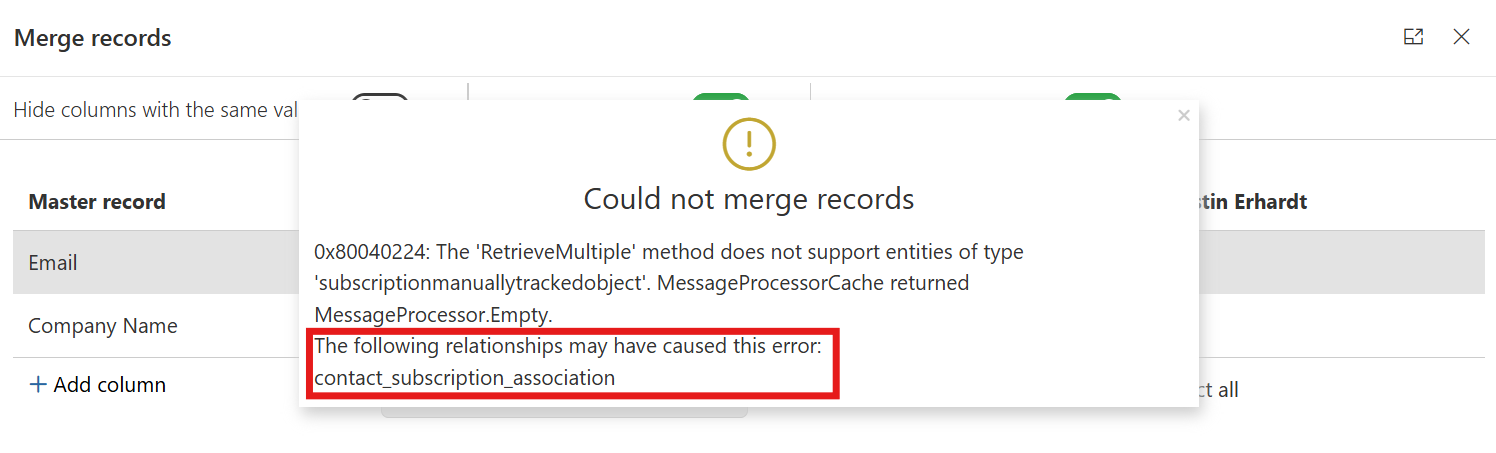Click the 0x80040224 error code line

(669, 252)
